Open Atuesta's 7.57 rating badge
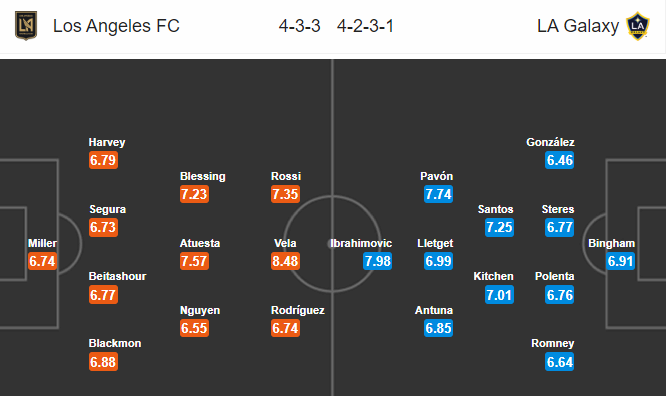The image size is (666, 396). coord(194,261)
